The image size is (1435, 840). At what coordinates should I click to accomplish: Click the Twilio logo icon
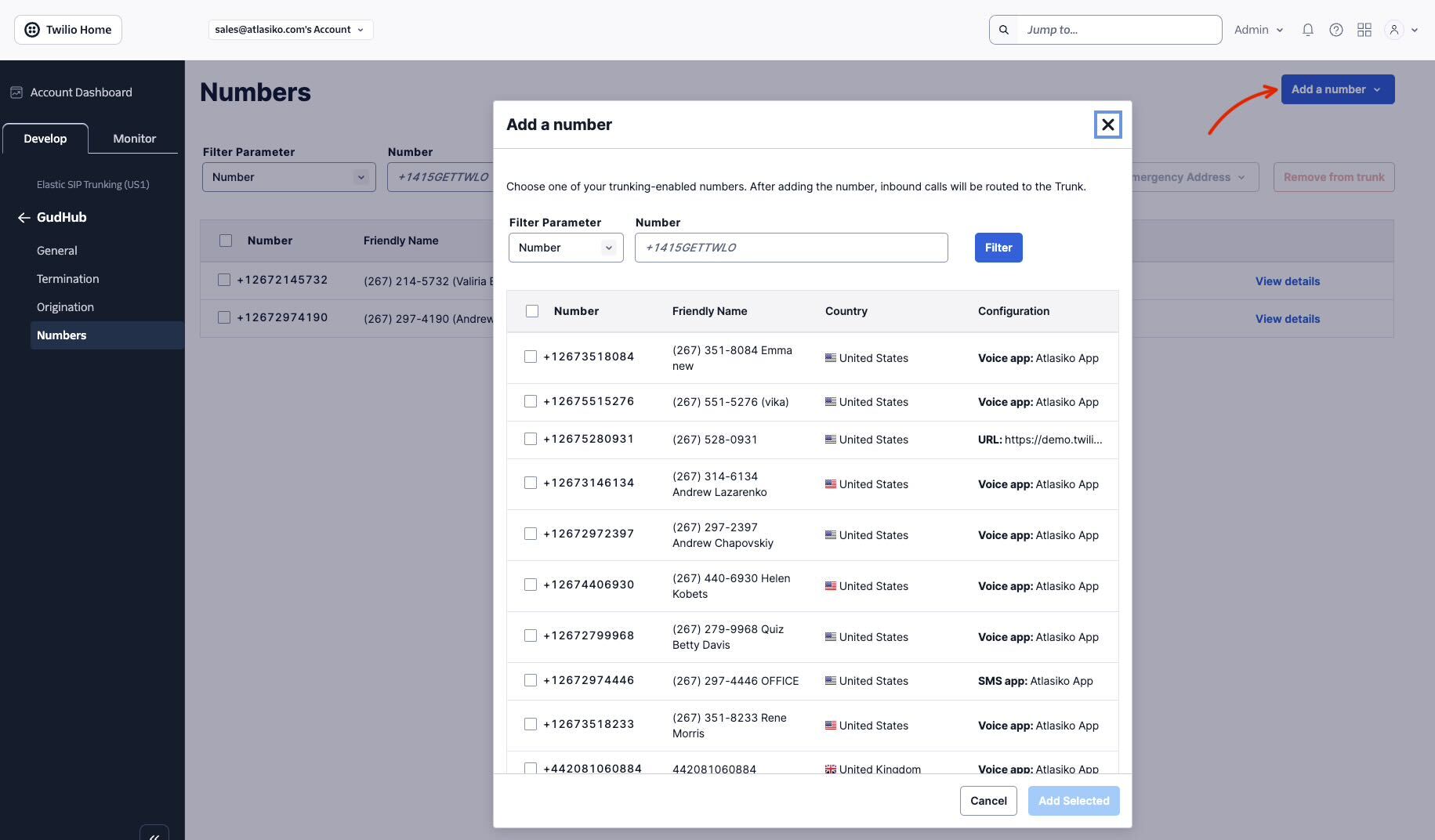click(32, 30)
